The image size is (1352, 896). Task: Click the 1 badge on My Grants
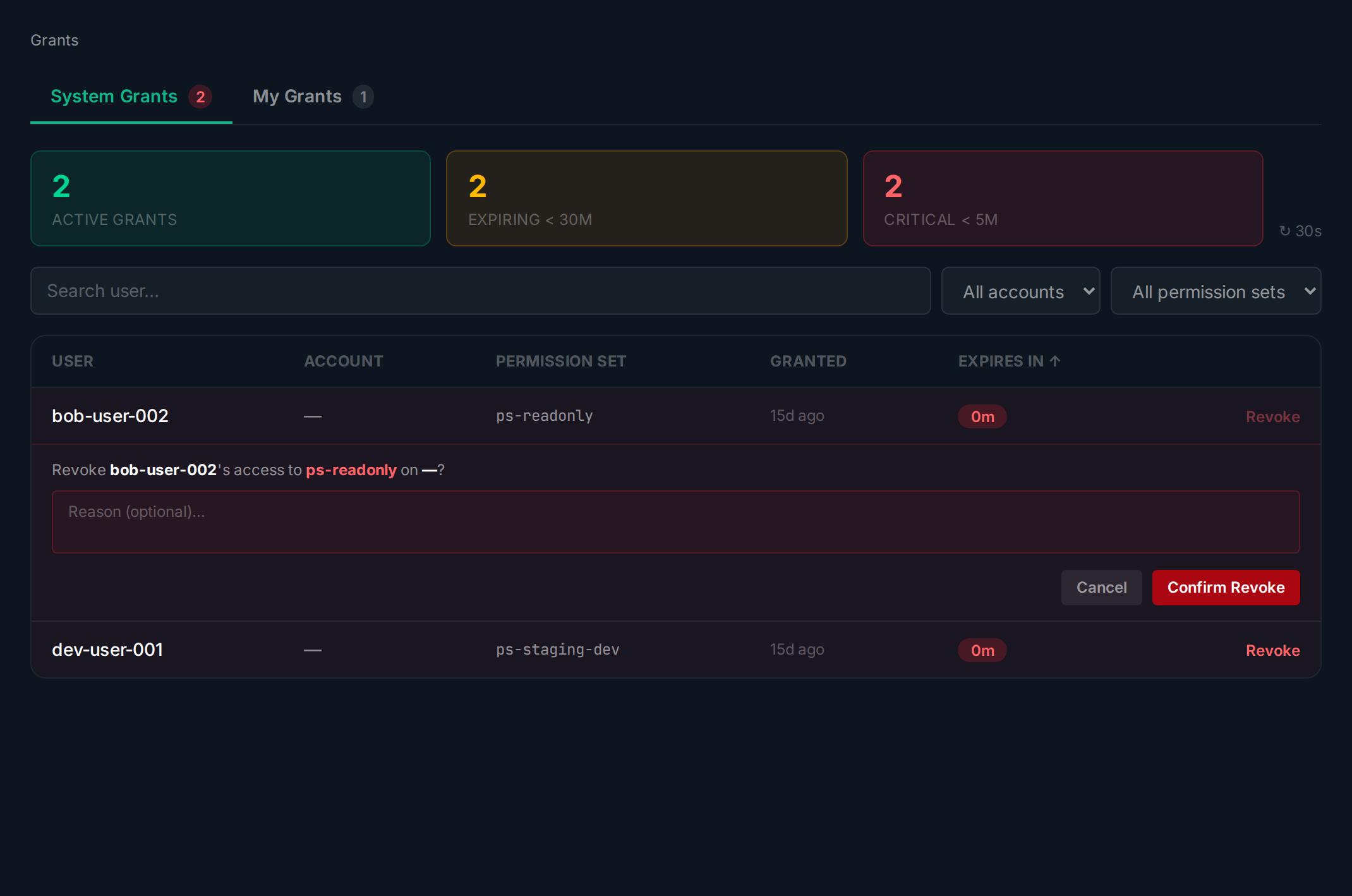tap(363, 97)
